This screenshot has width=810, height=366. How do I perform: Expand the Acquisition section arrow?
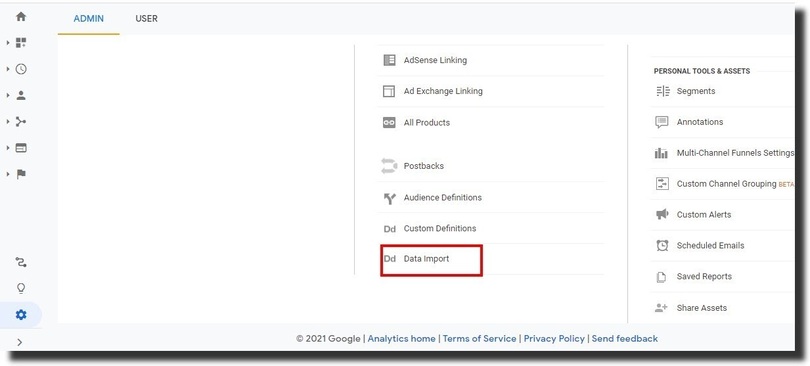8,122
